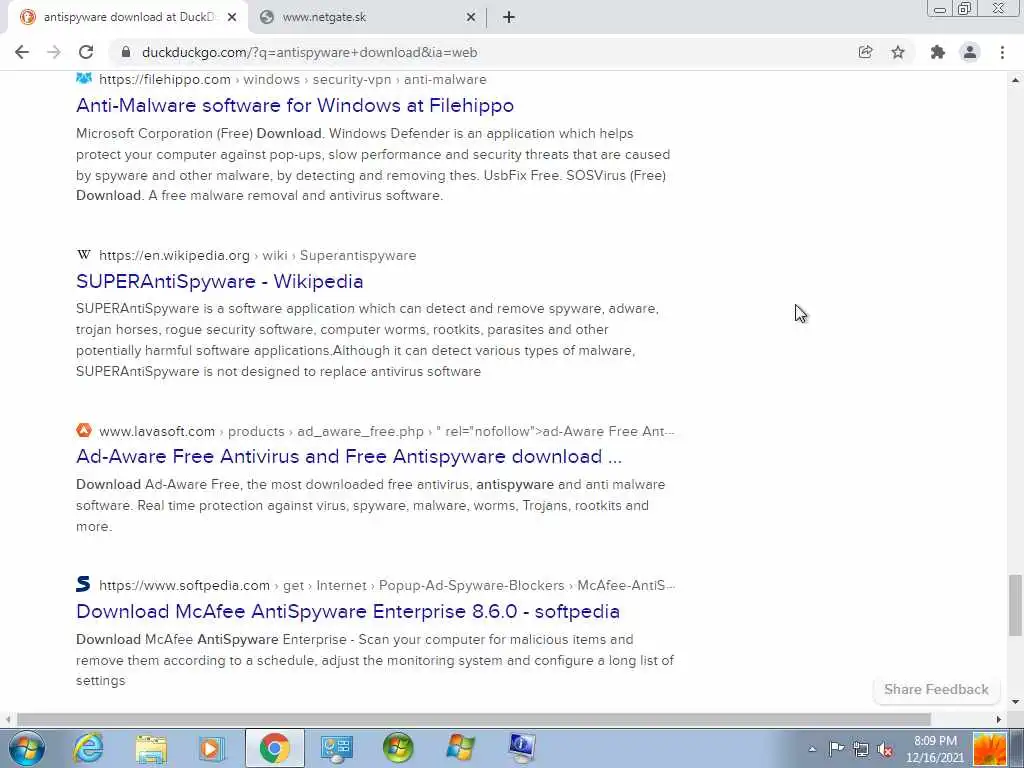View site info via the lock icon
Image resolution: width=1024 pixels, height=768 pixels.
pos(126,52)
